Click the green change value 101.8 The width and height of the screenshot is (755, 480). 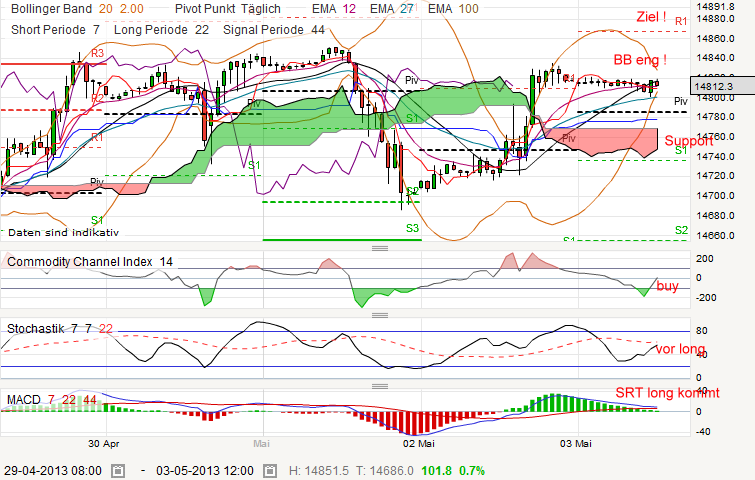coord(437,470)
